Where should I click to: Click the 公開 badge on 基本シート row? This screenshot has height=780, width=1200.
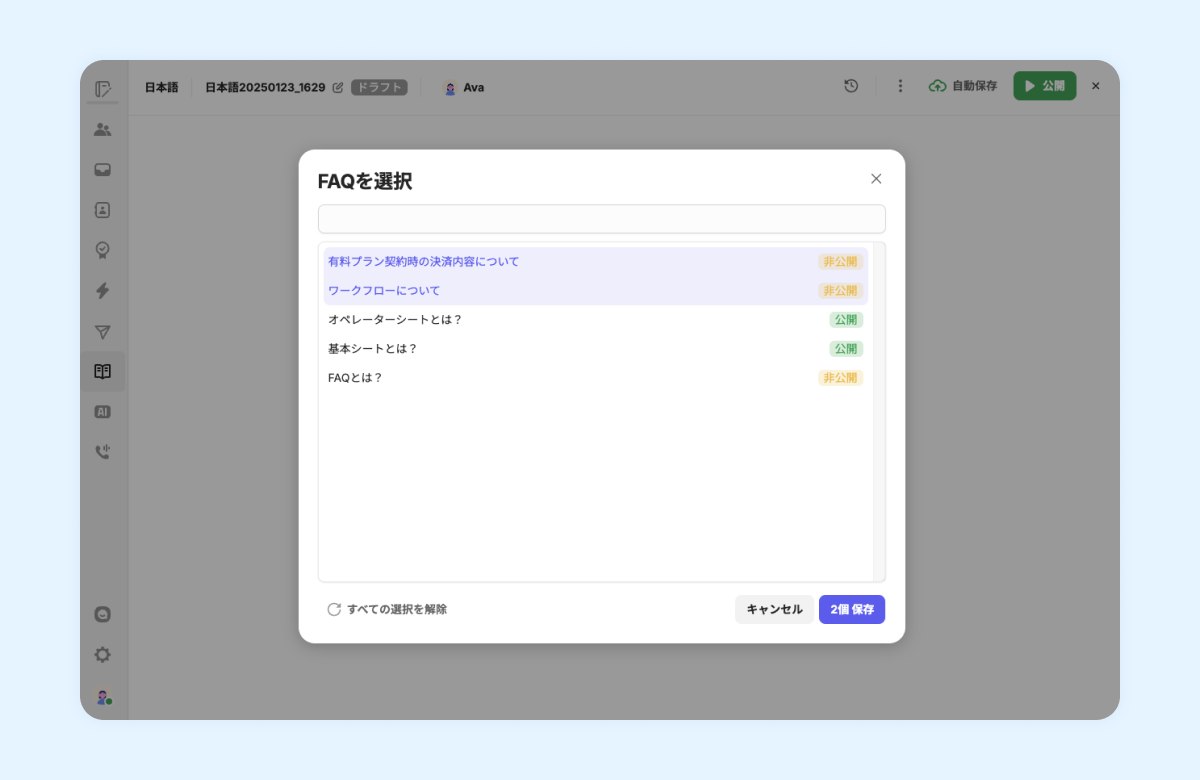coord(846,349)
